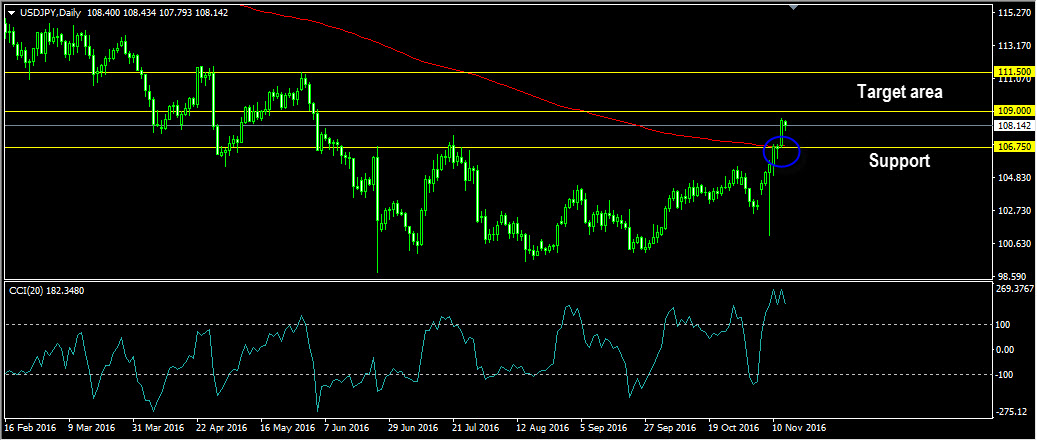Click the 16 May 2016 date label
Screen dimensions: 1037x441
click(288, 428)
